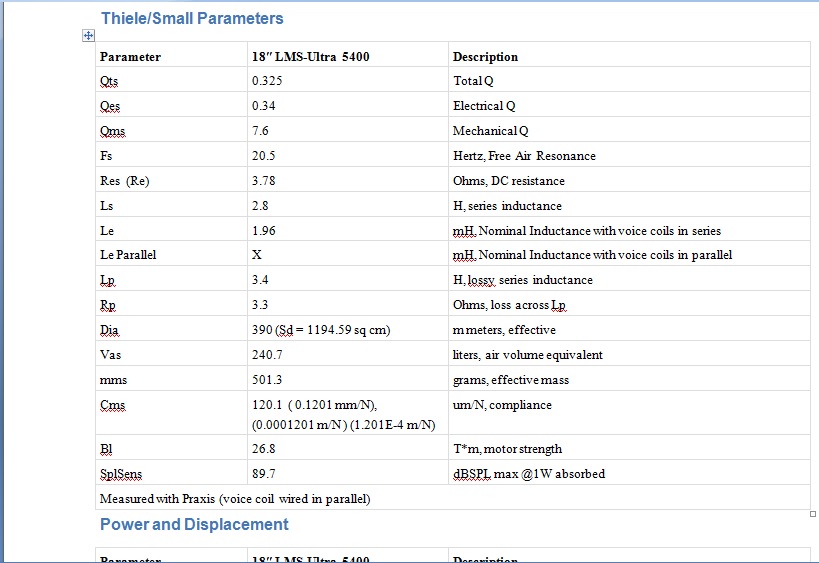Viewport: 819px width, 563px height.
Task: Click the 'Qms' parameter cell
Action: 171,130
